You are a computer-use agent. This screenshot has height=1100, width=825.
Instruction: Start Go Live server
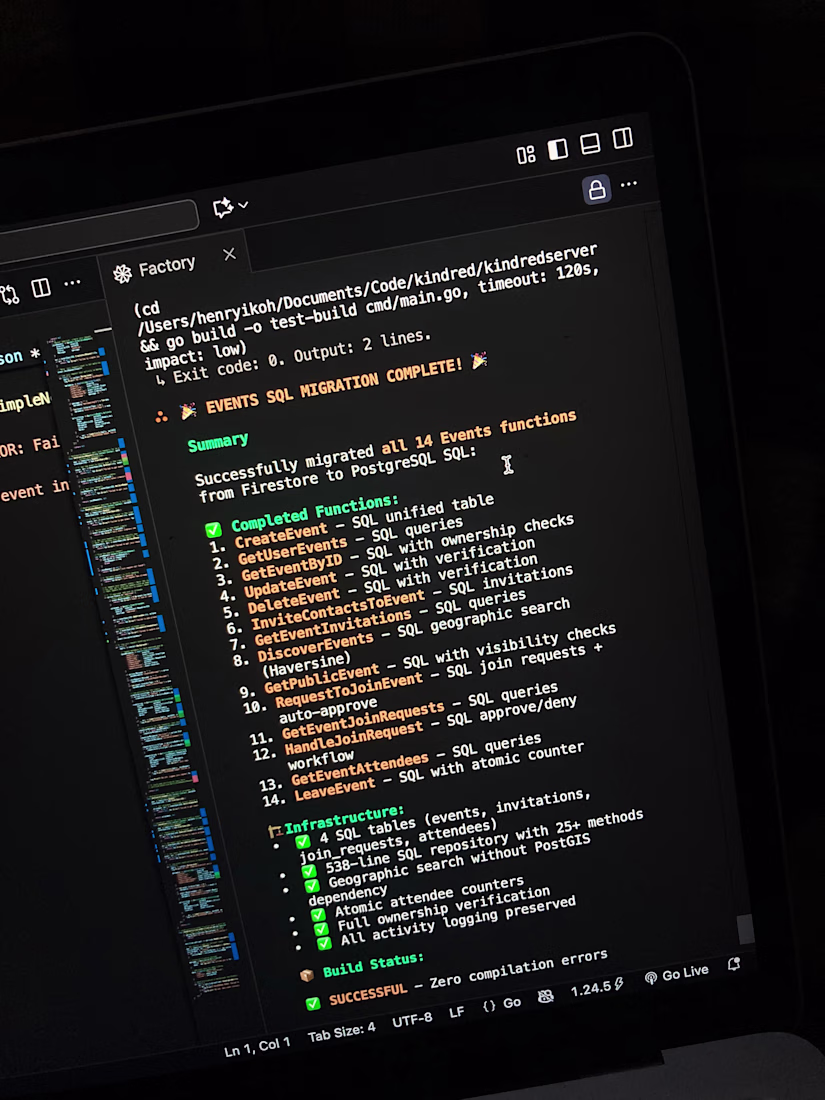[677, 974]
